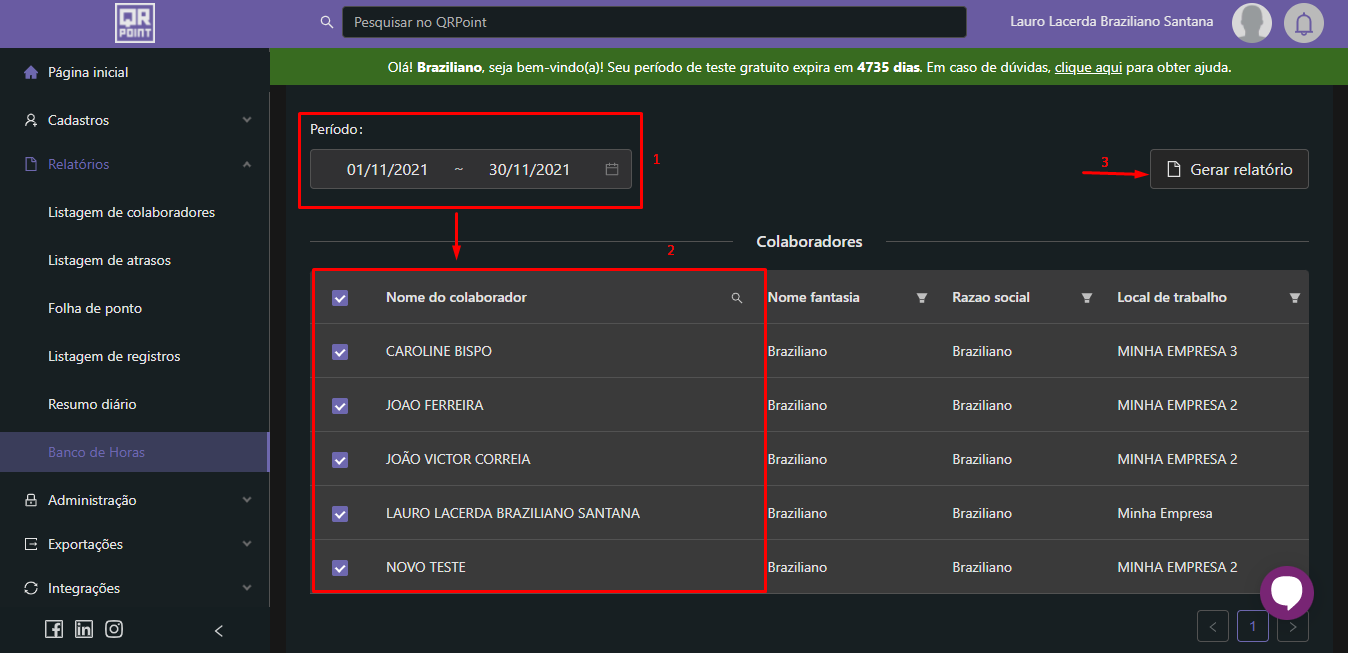Deselect the NOVO TESTE checkbox
The height and width of the screenshot is (653, 1348).
[340, 568]
